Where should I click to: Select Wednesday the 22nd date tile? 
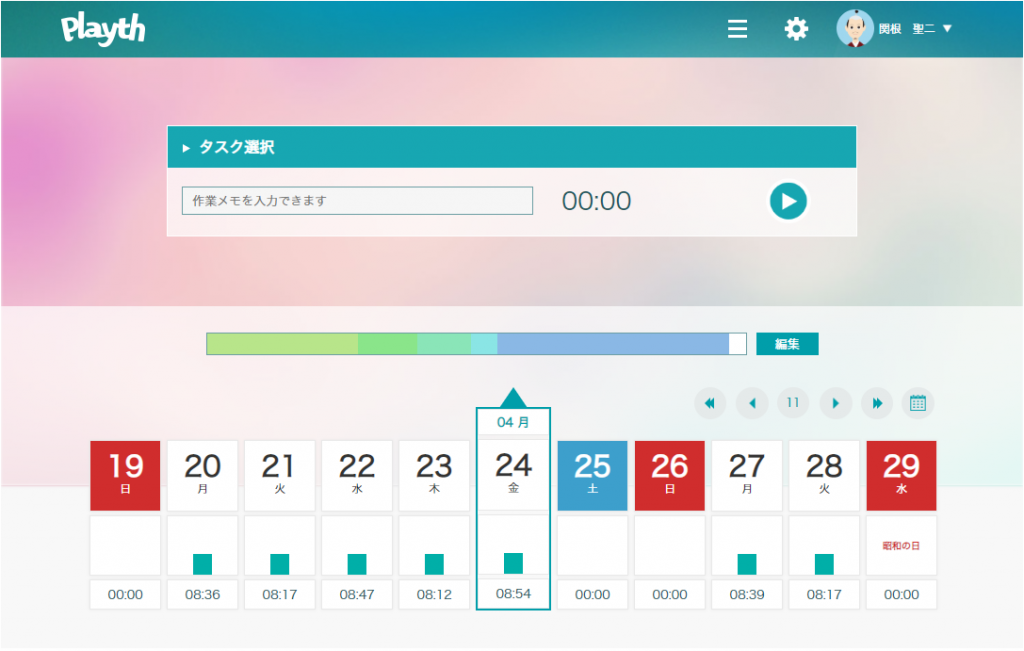click(357, 475)
